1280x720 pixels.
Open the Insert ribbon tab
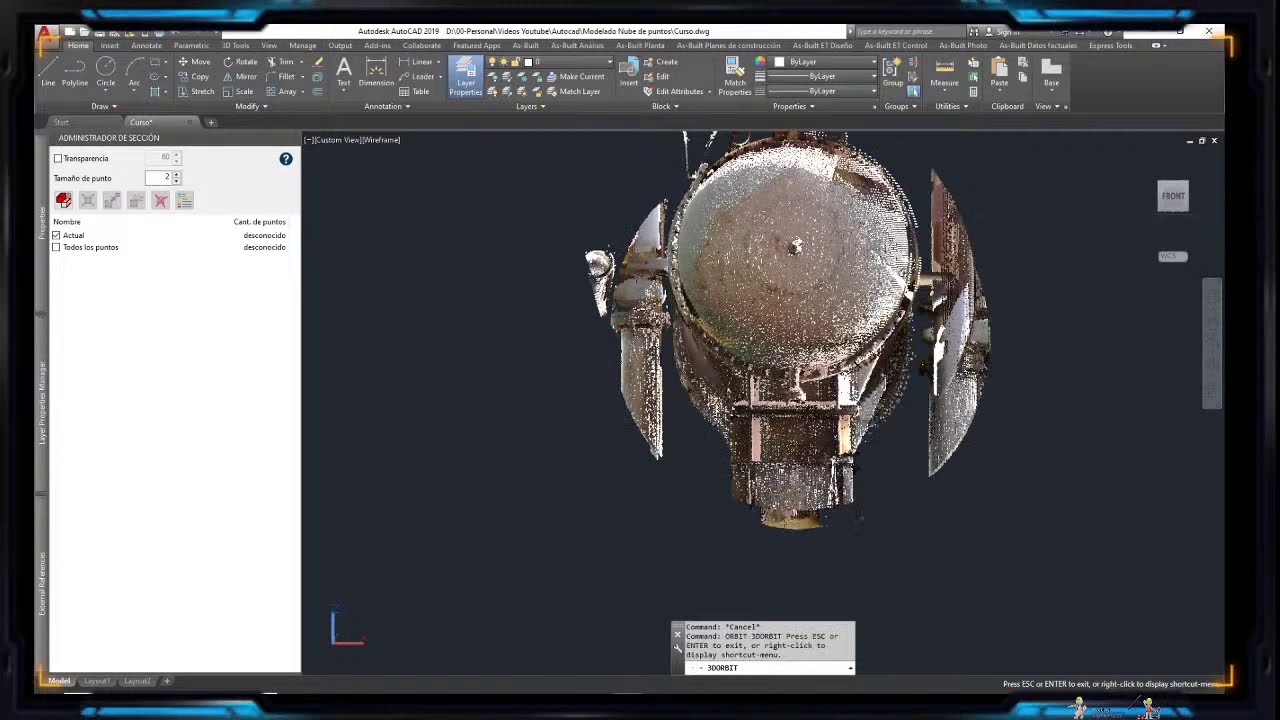[109, 45]
